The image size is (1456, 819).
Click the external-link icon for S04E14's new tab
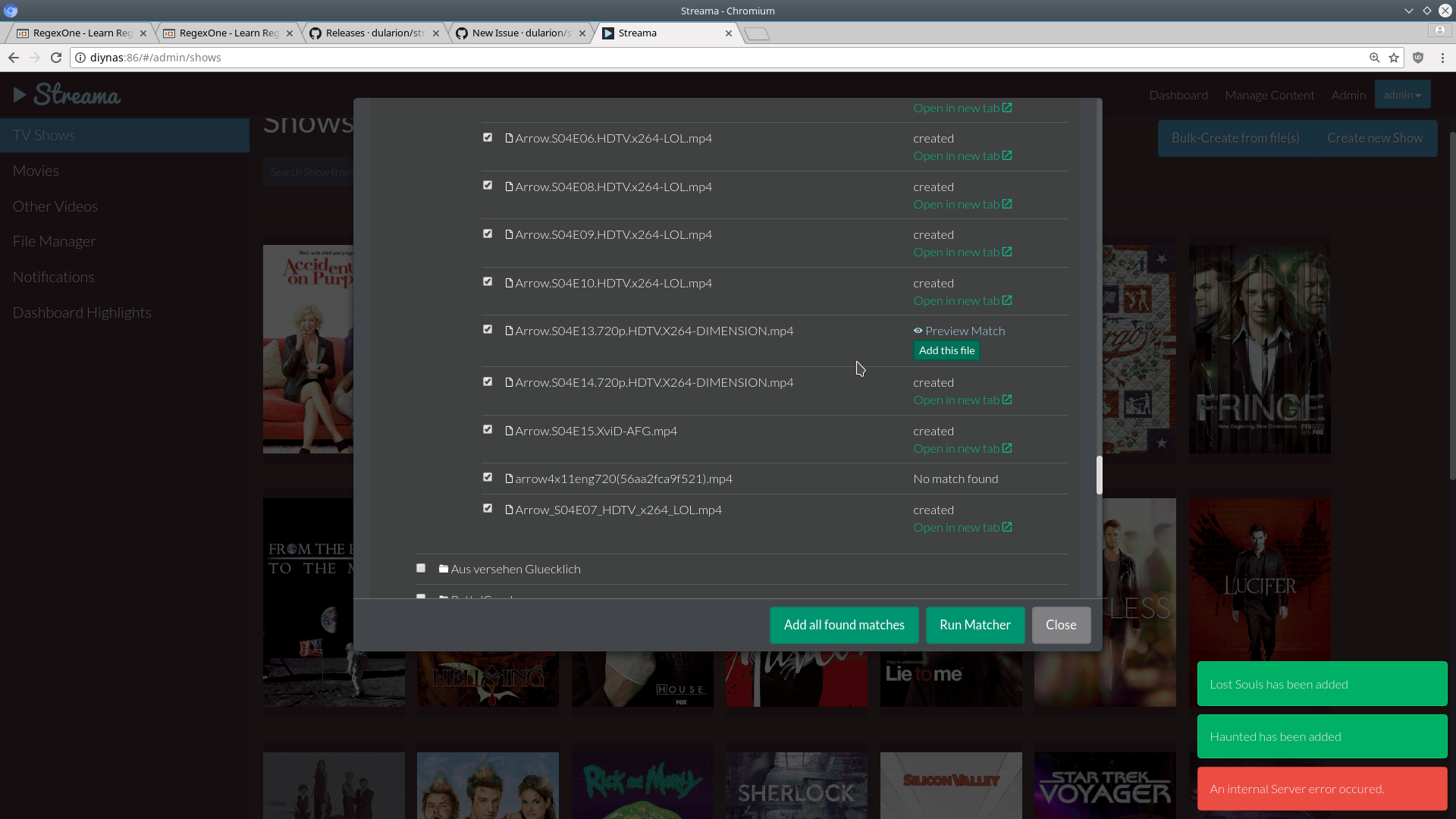click(1008, 399)
